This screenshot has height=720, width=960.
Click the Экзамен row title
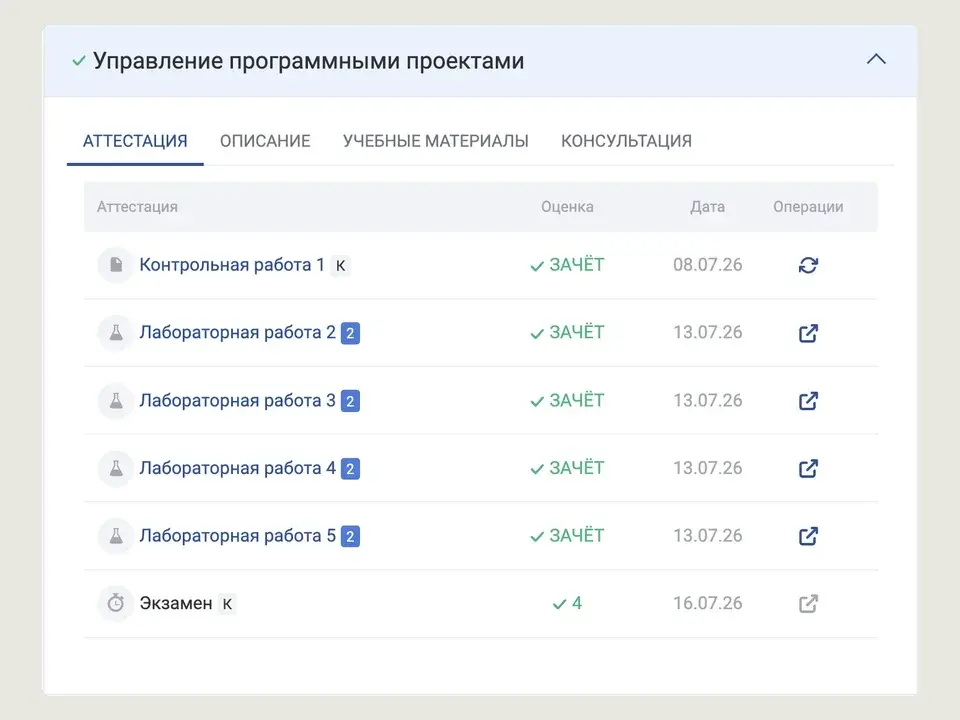point(176,603)
